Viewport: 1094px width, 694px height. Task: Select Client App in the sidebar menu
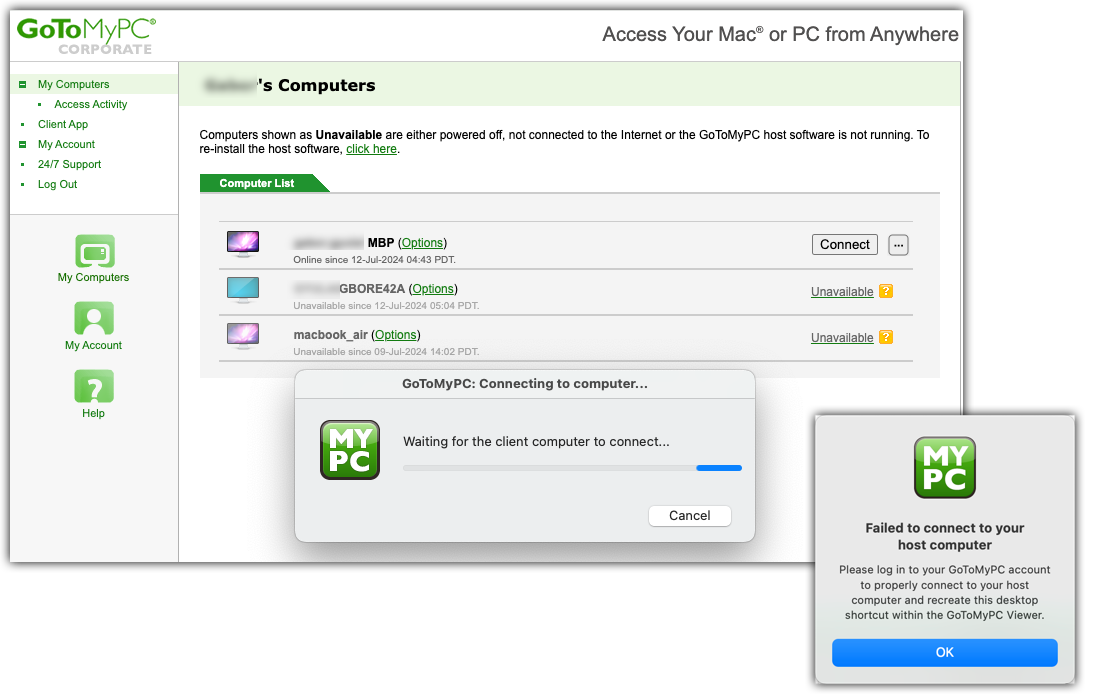63,124
